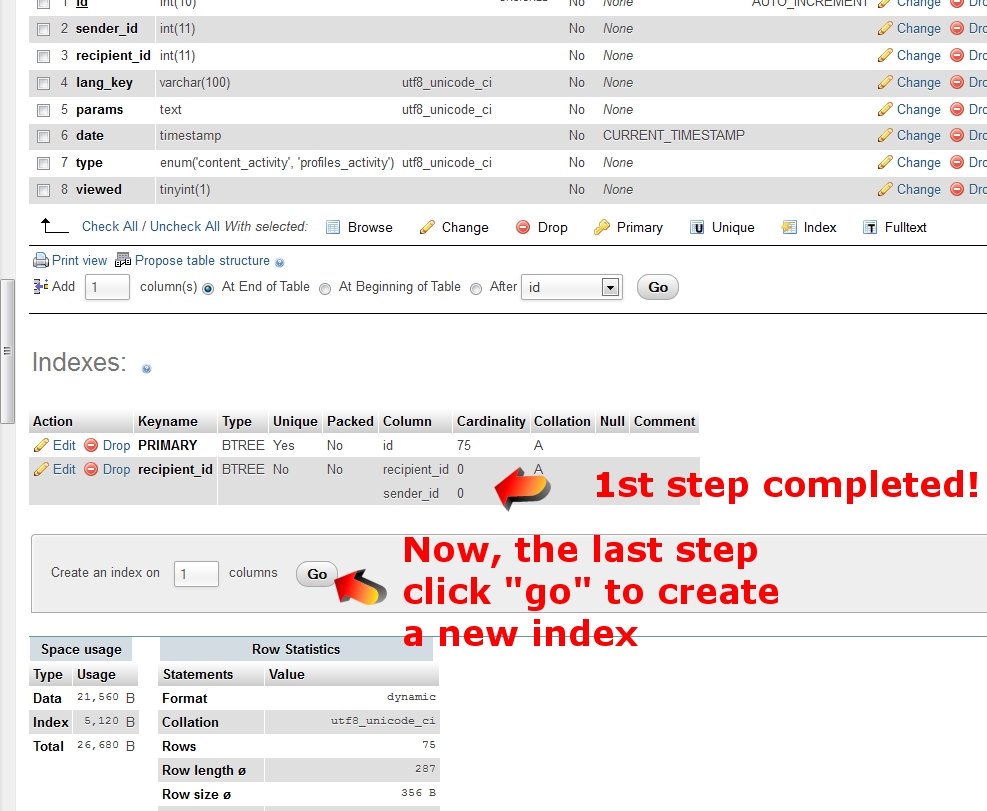Select the viewed column checkbox
This screenshot has width=987, height=811.
point(44,190)
